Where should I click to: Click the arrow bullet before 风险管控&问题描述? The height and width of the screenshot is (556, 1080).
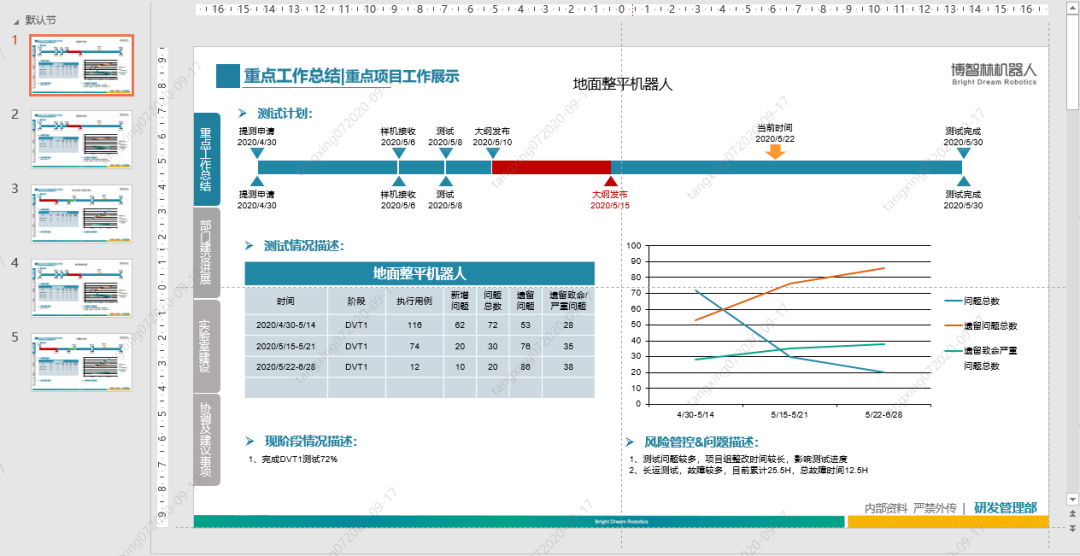630,442
